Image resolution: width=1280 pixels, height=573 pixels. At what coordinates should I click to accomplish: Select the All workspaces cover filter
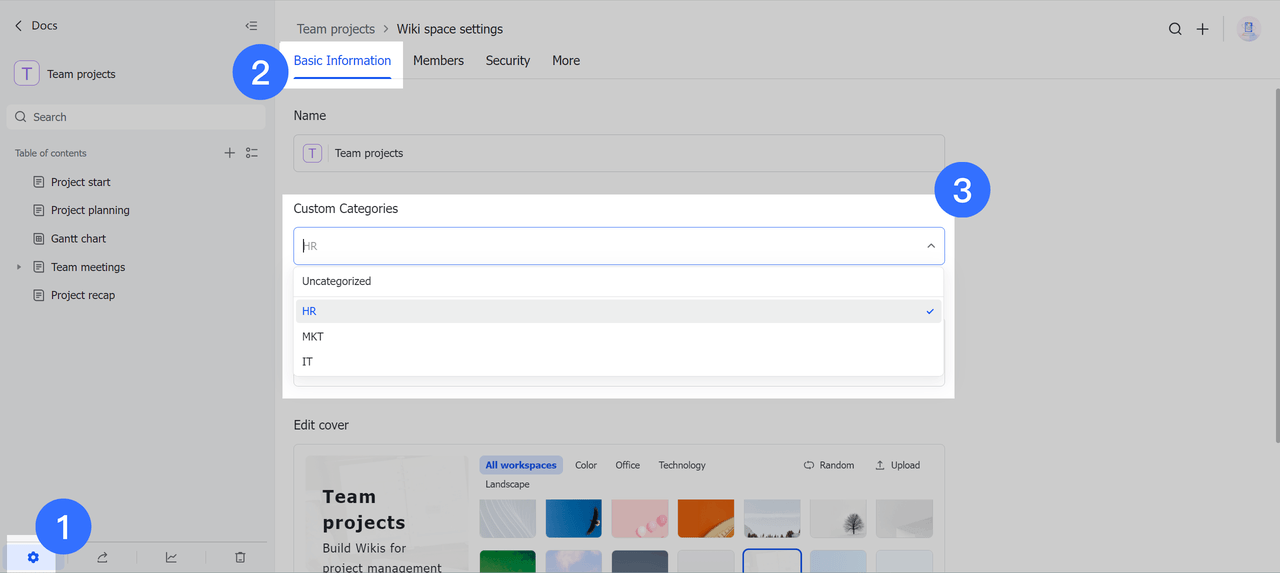pyautogui.click(x=521, y=465)
